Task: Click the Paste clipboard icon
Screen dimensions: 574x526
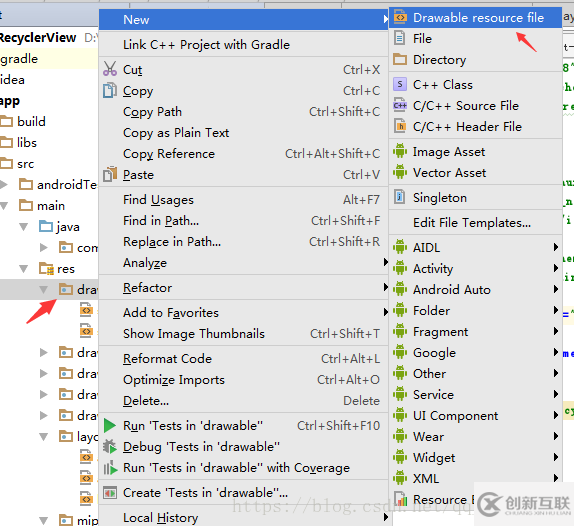Action: click(110, 174)
